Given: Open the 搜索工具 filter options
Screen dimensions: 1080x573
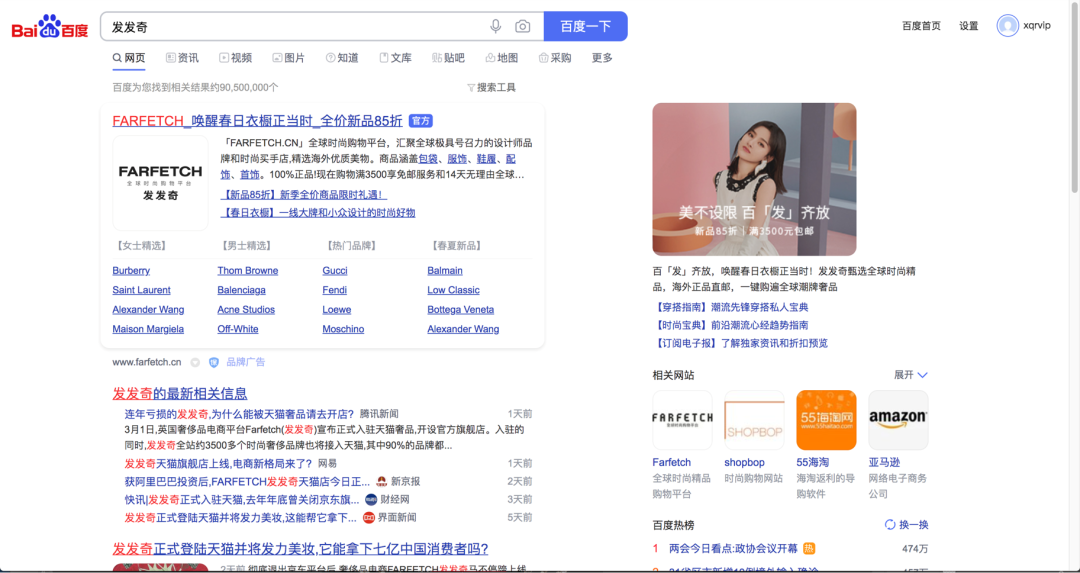Looking at the screenshot, I should [491, 88].
